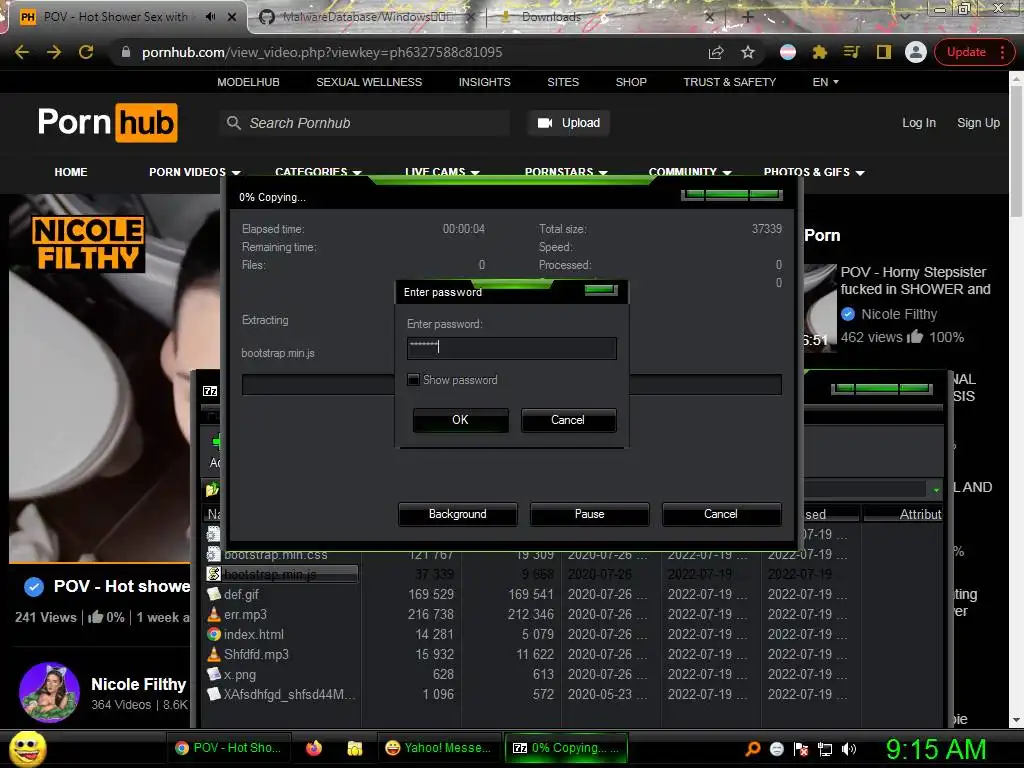
Task: Click the address bar URL
Action: point(322,52)
